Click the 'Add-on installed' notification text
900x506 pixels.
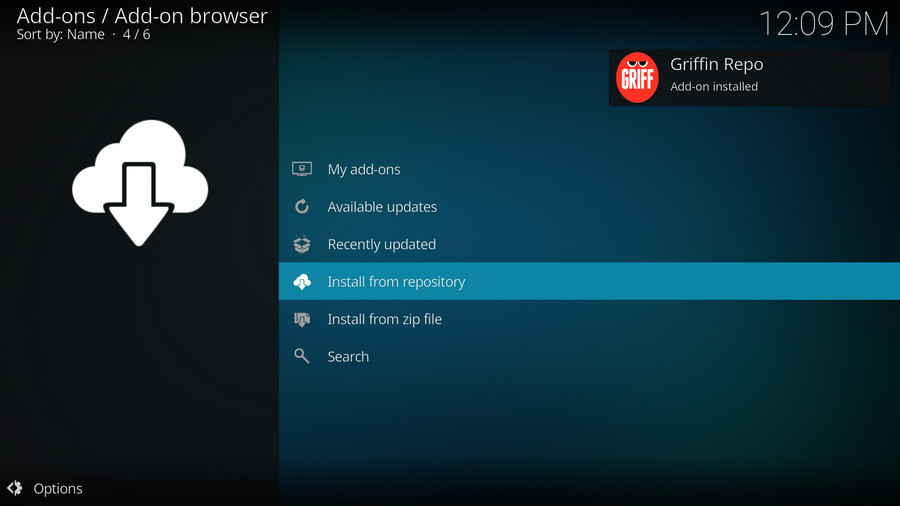(714, 87)
